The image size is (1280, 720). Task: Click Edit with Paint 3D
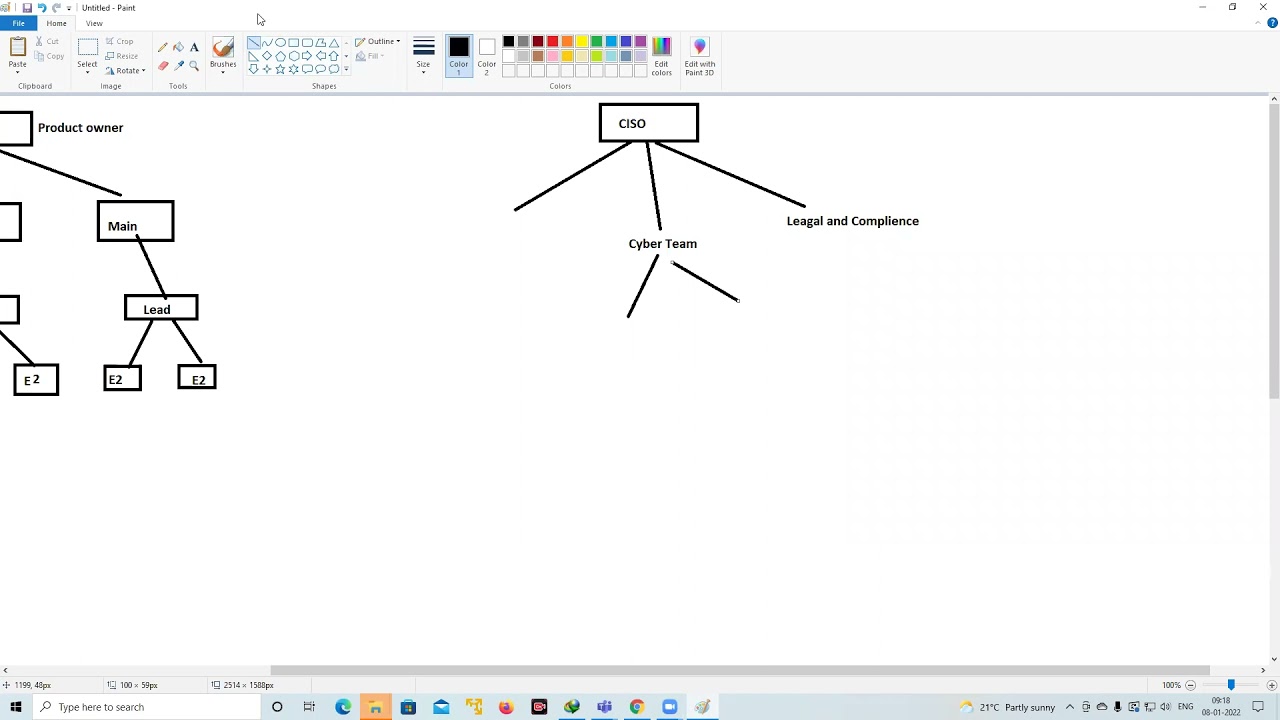tap(700, 57)
